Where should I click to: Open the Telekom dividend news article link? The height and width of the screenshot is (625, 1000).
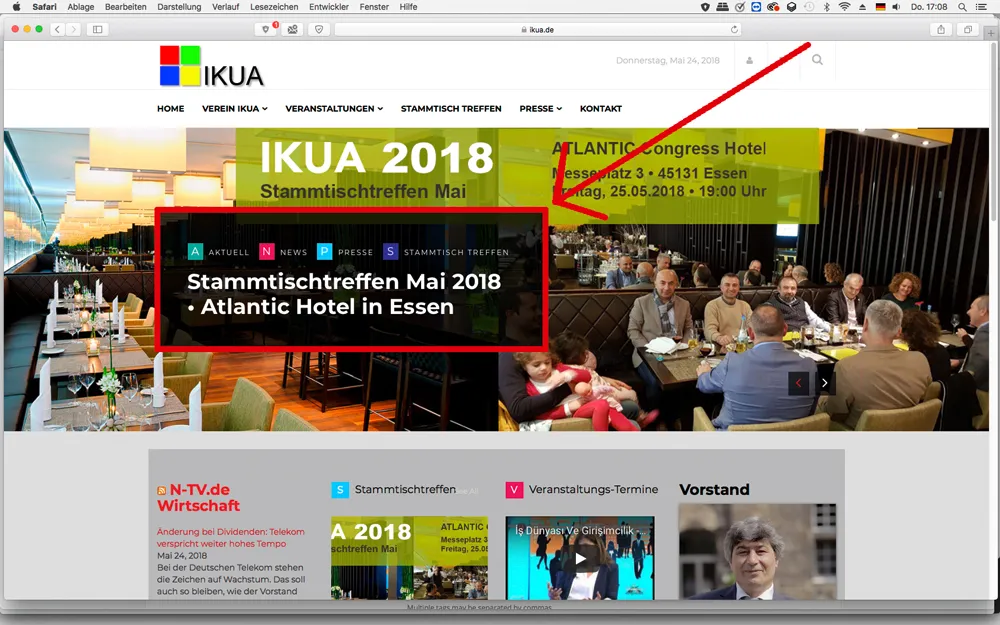(x=230, y=538)
